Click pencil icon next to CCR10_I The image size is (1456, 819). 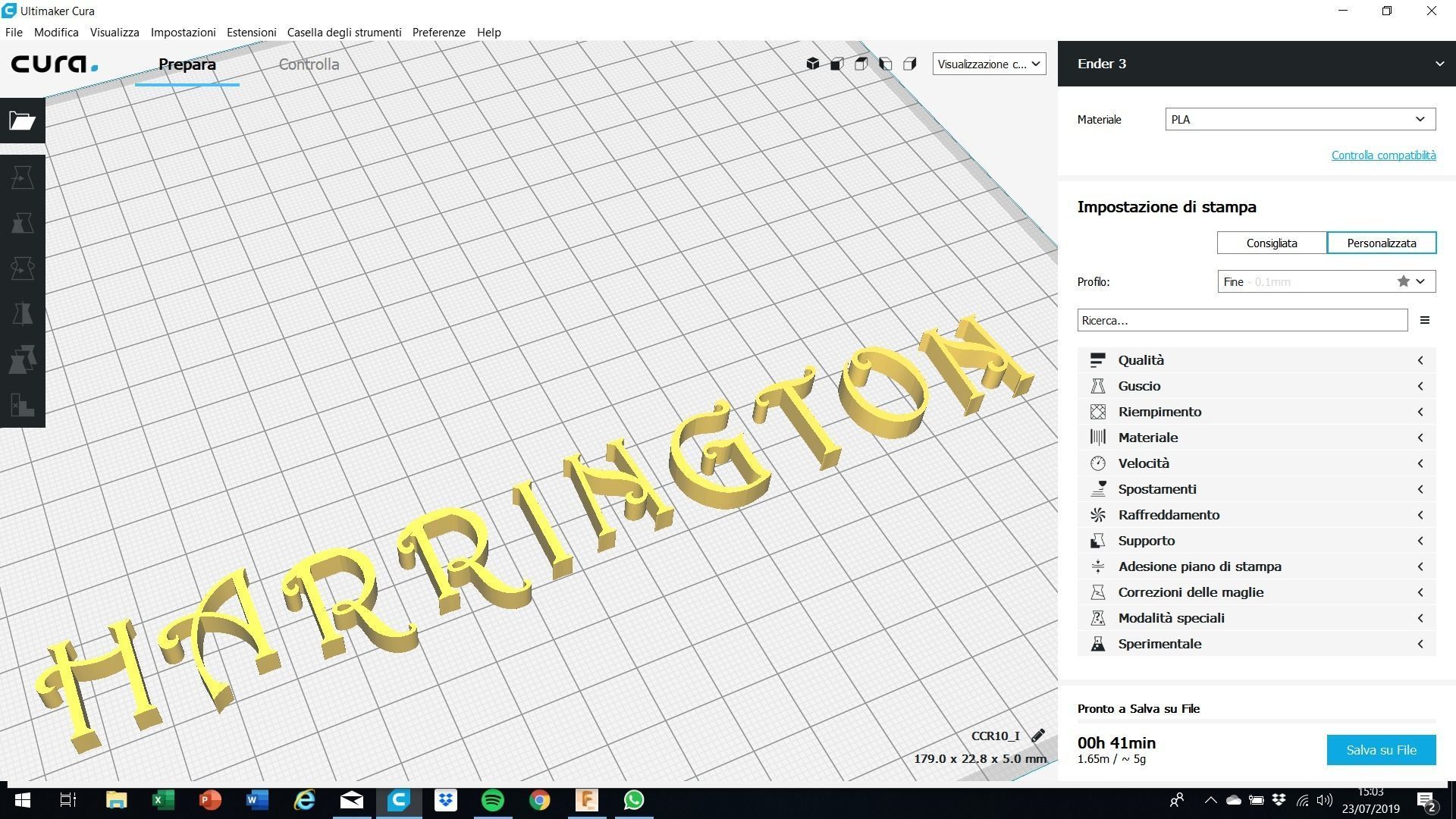point(1038,736)
